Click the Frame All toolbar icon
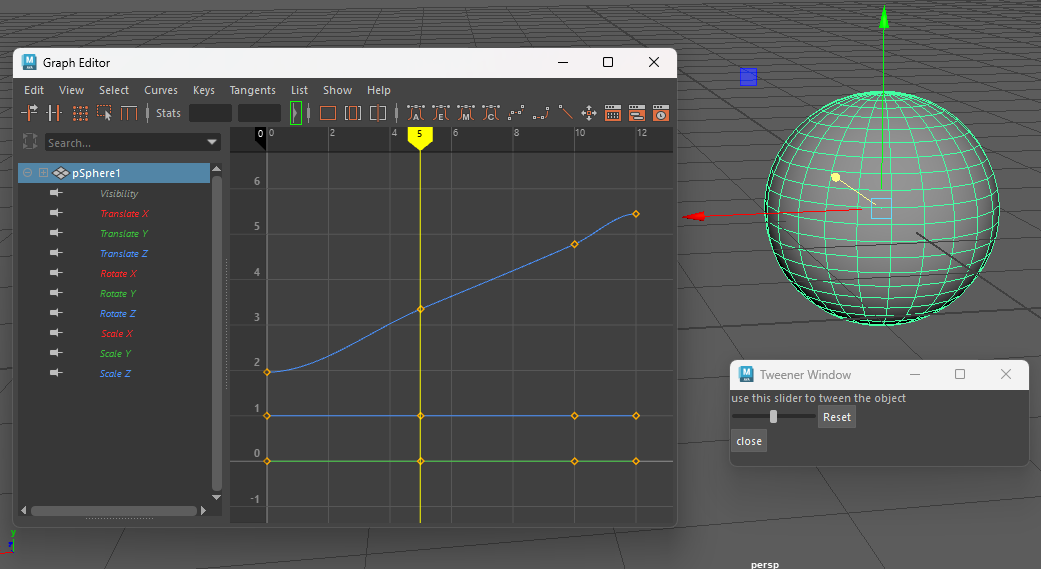 pyautogui.click(x=328, y=113)
